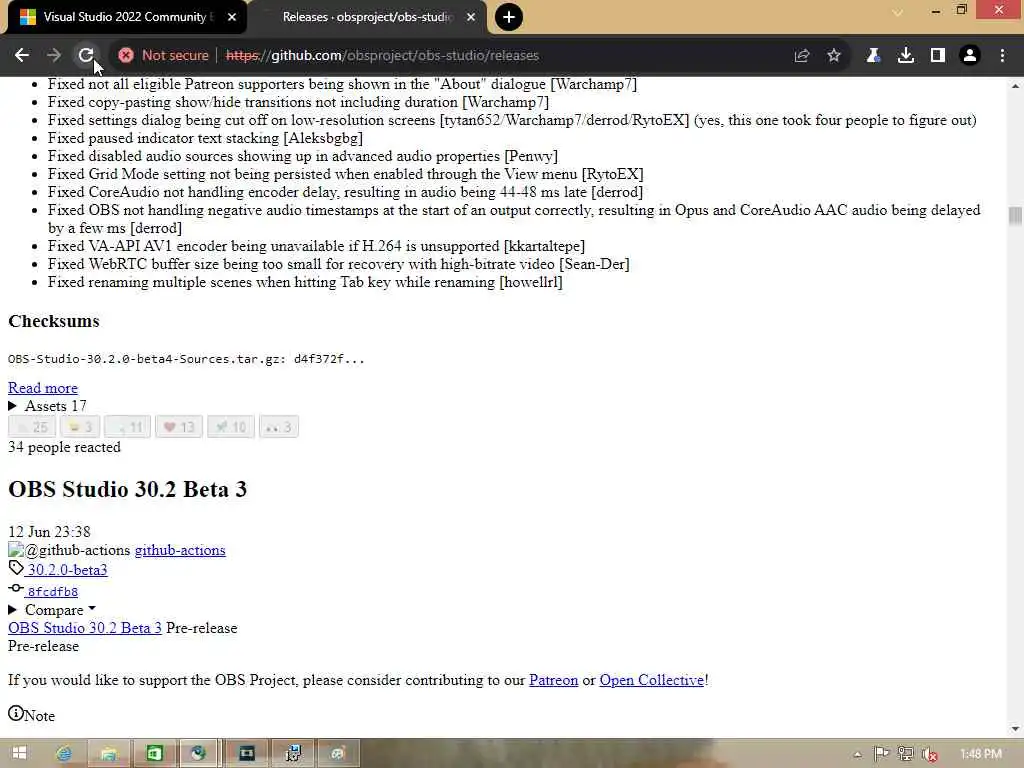This screenshot has height=768, width=1024.
Task: Click the eyes reaction with count 3
Action: coord(279,427)
